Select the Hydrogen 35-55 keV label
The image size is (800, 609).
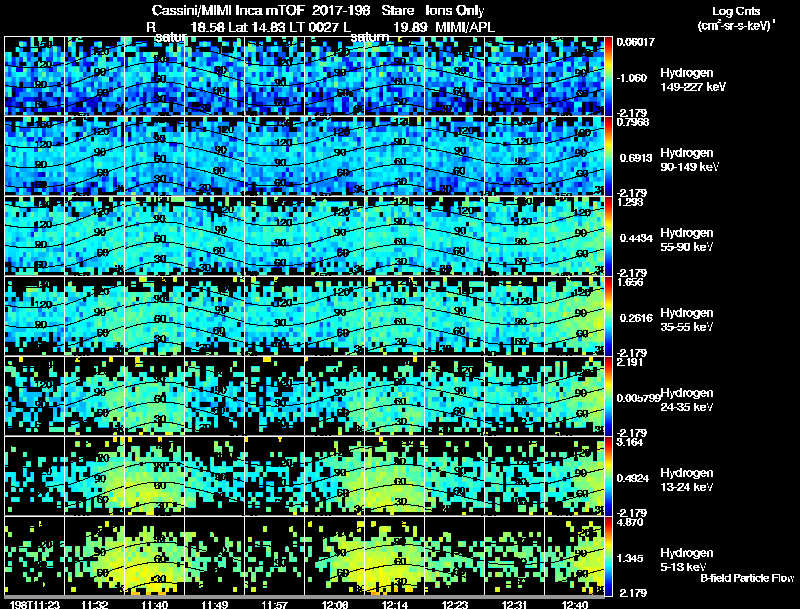pos(687,320)
